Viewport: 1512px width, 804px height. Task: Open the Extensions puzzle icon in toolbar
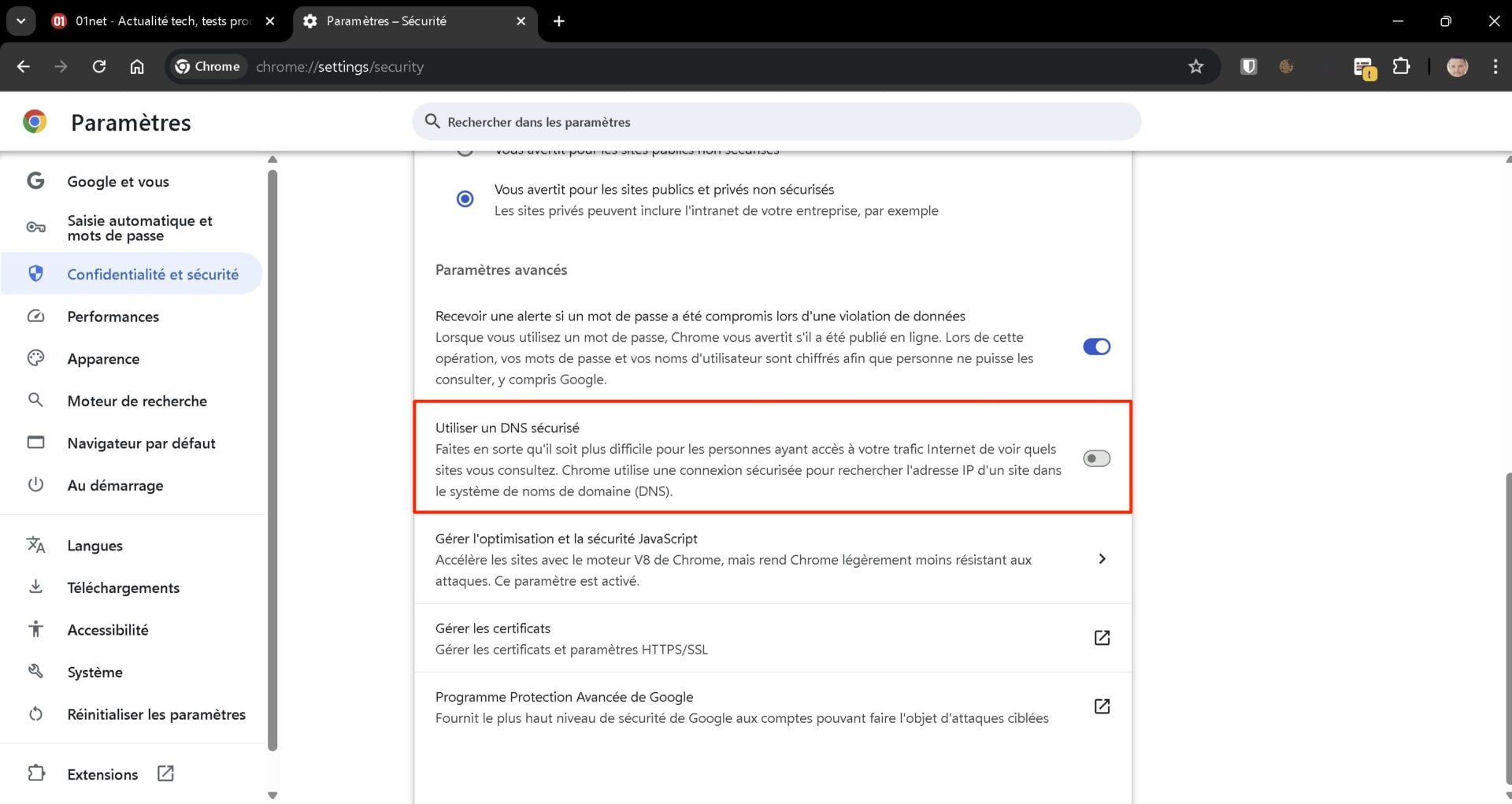(1401, 67)
